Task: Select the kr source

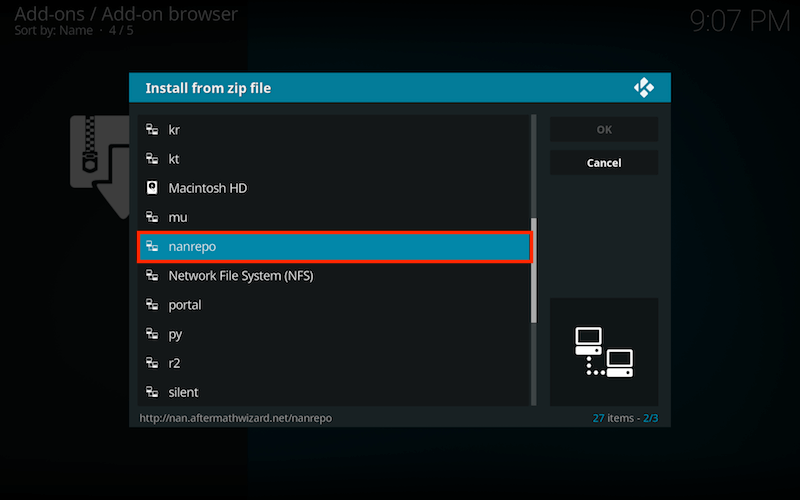Action: (335, 130)
